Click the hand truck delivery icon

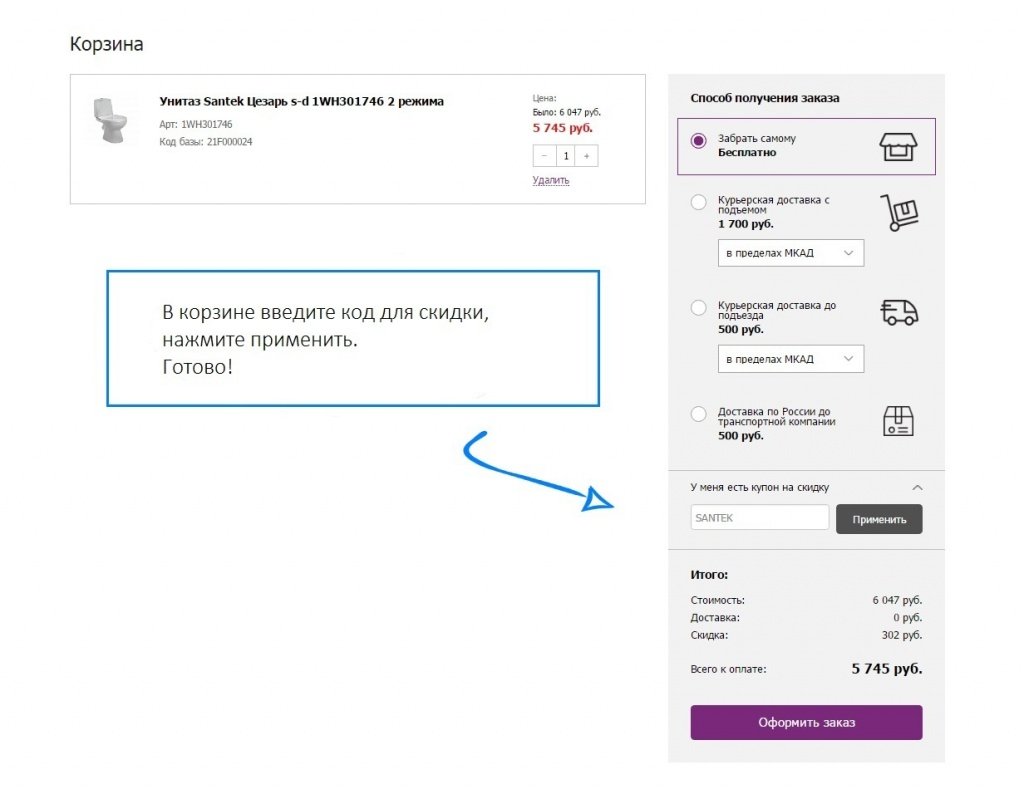[x=899, y=213]
